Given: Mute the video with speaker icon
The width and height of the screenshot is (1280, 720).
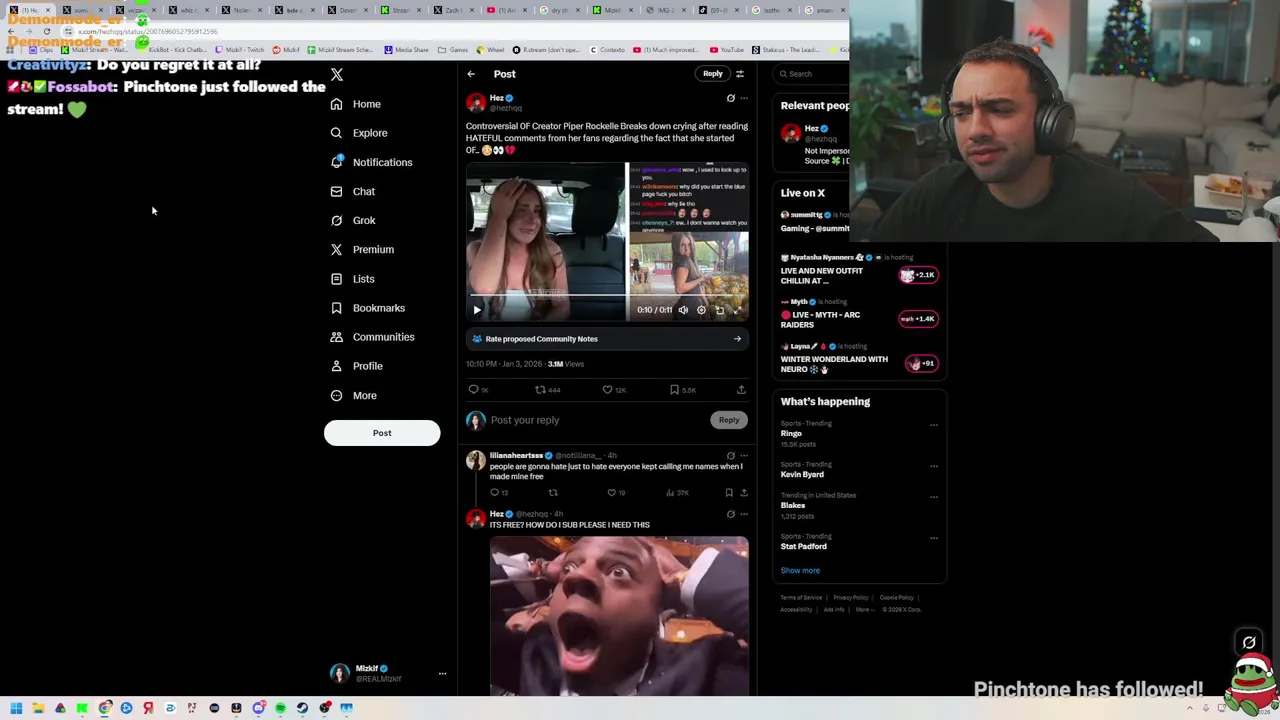Looking at the screenshot, I should click(x=683, y=310).
